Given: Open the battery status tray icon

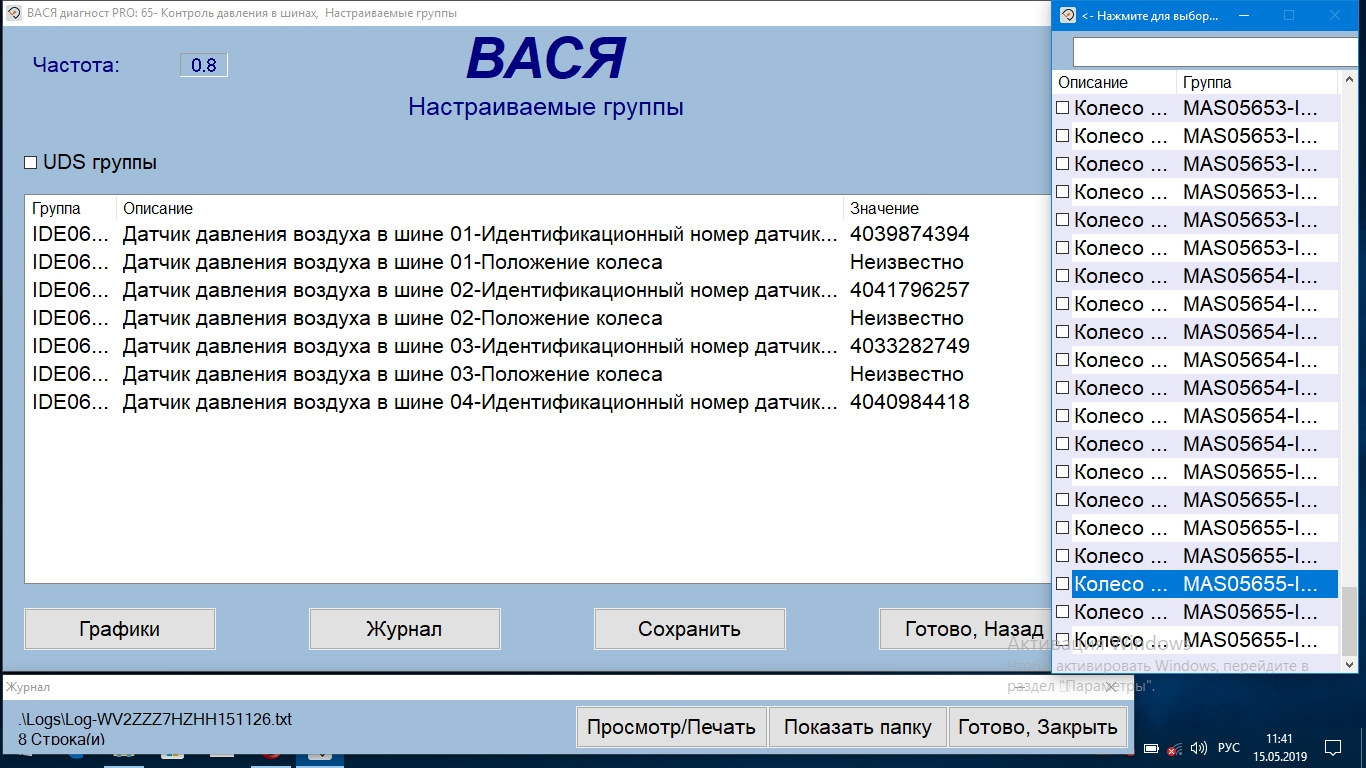Looking at the screenshot, I should (1151, 748).
